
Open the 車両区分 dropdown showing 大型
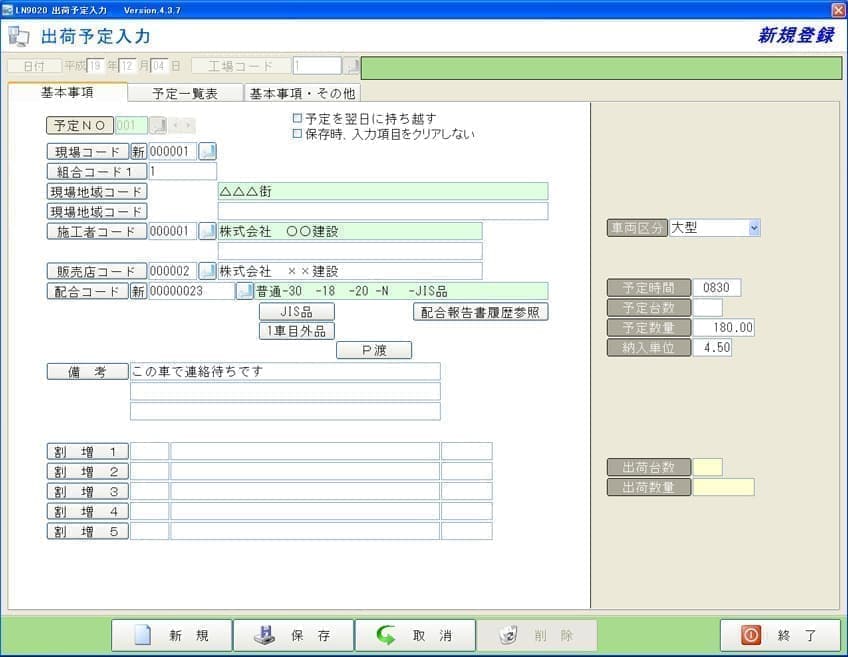[x=754, y=228]
